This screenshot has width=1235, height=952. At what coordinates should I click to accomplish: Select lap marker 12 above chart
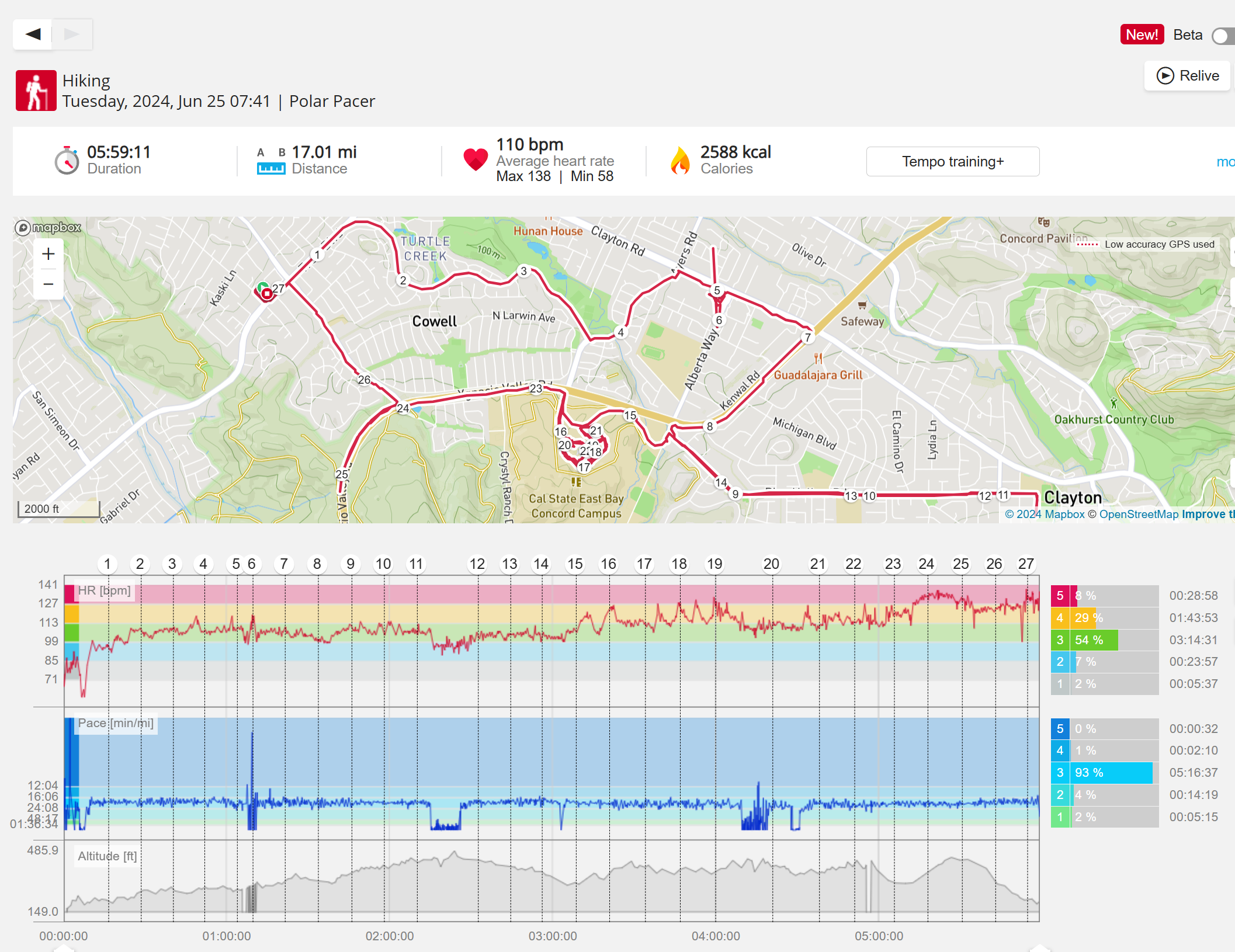pyautogui.click(x=477, y=564)
